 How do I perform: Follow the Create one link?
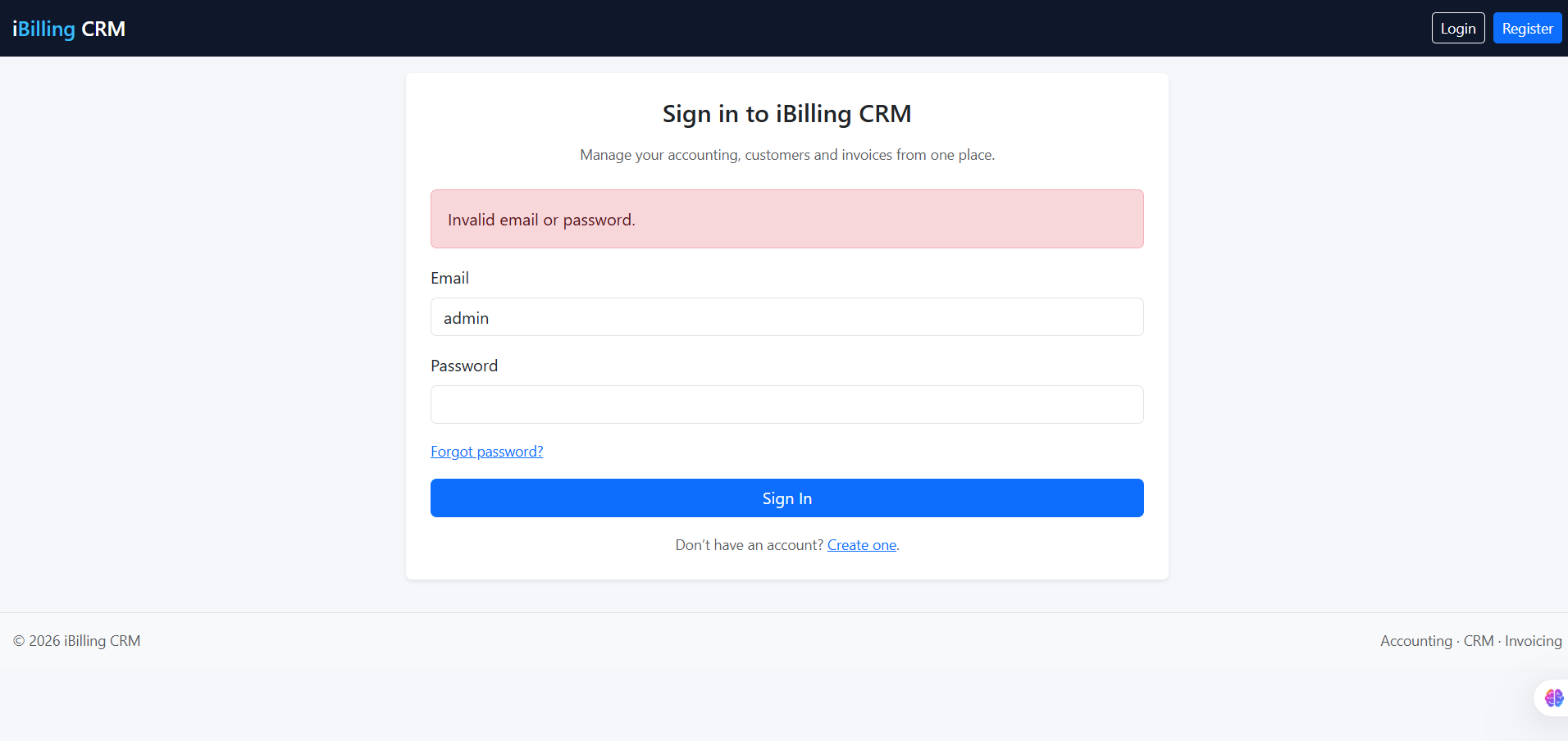coord(861,544)
